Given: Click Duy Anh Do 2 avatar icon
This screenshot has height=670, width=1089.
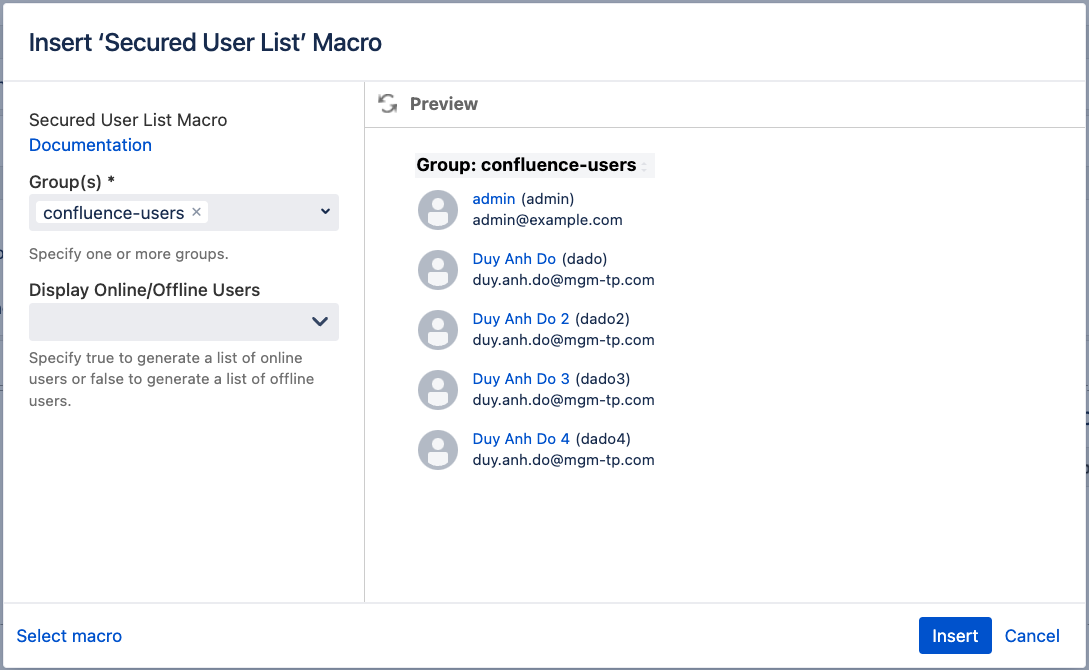Looking at the screenshot, I should click(x=437, y=330).
